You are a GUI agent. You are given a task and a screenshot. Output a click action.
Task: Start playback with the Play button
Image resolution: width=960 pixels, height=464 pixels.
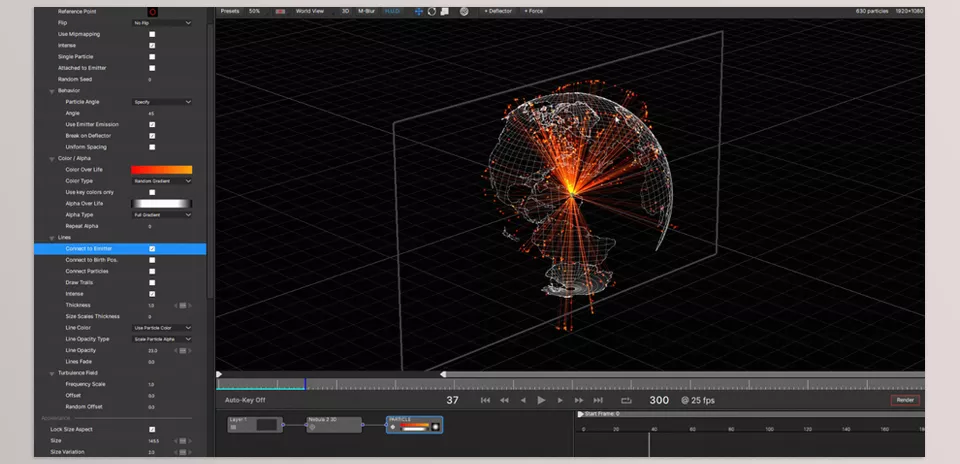pos(541,400)
